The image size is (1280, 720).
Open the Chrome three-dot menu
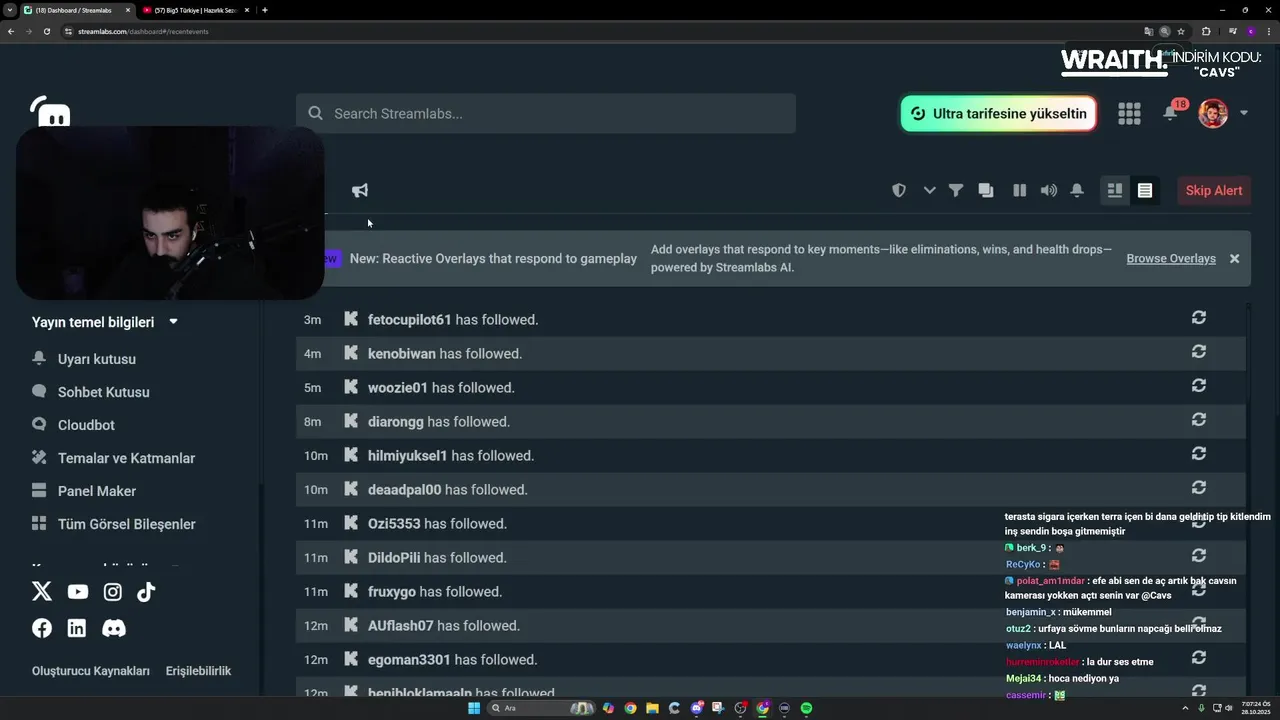pos(1268,31)
